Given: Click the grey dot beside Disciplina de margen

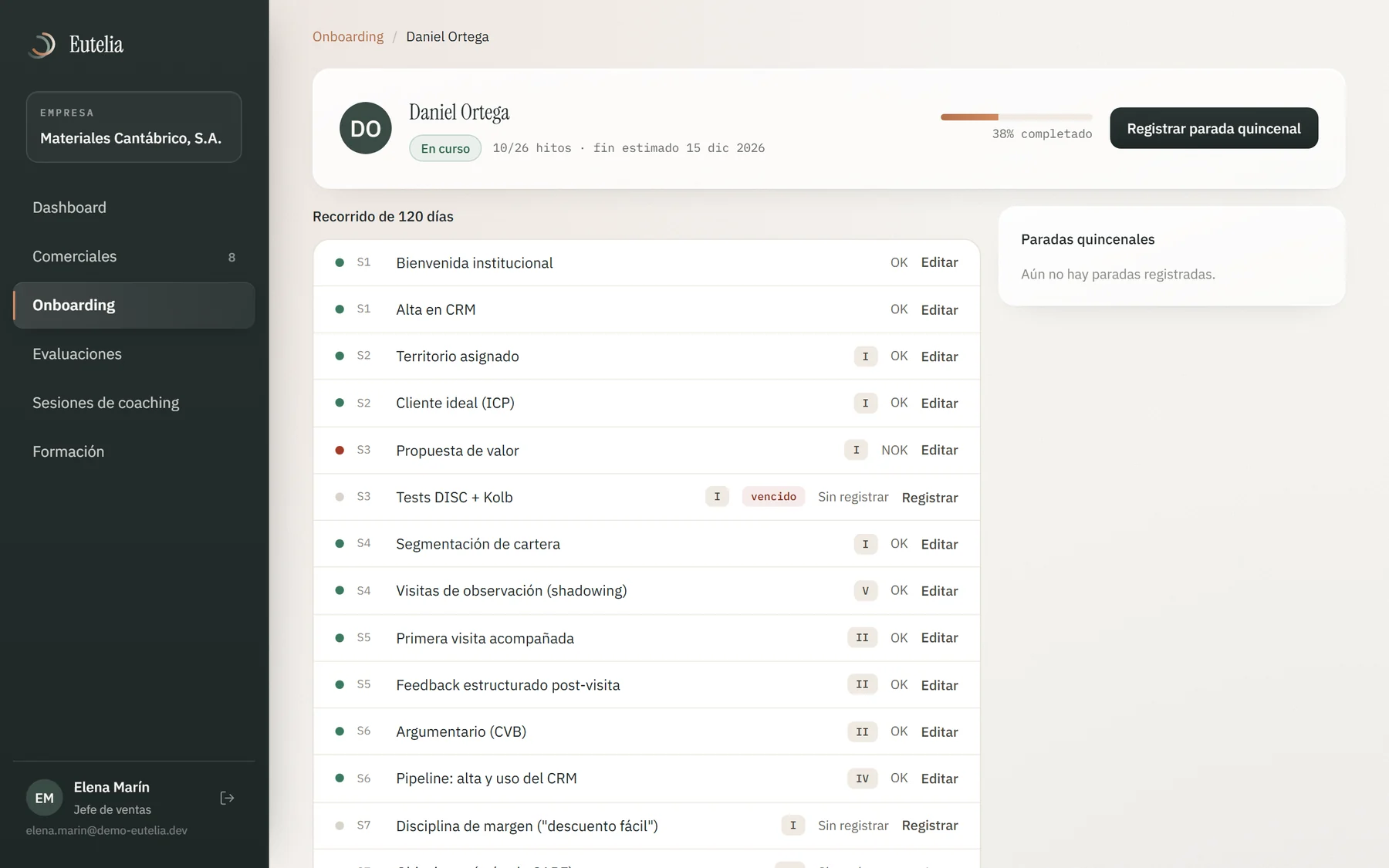Looking at the screenshot, I should tap(340, 826).
